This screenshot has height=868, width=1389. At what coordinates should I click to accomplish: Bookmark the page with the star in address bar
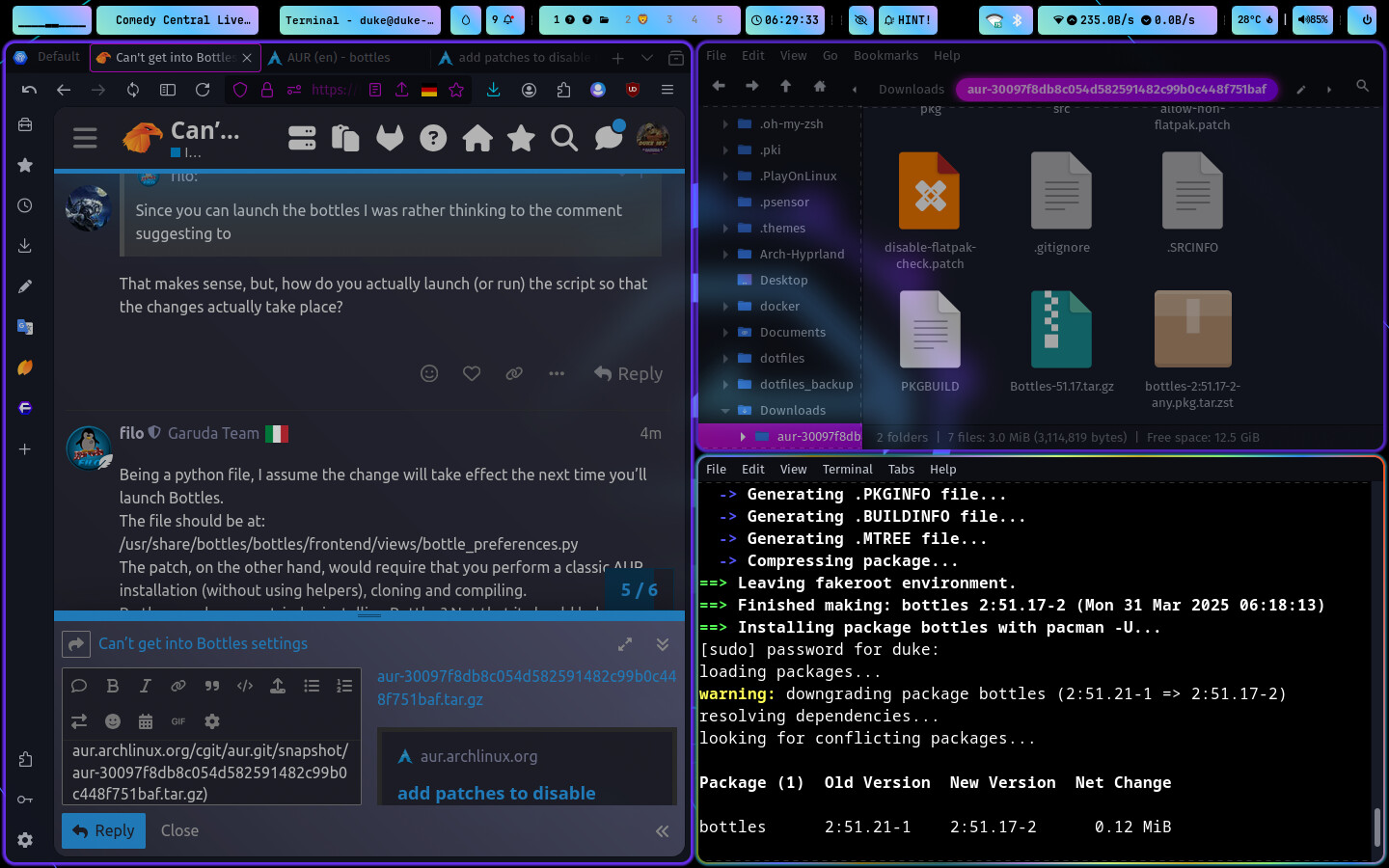pyautogui.click(x=456, y=90)
